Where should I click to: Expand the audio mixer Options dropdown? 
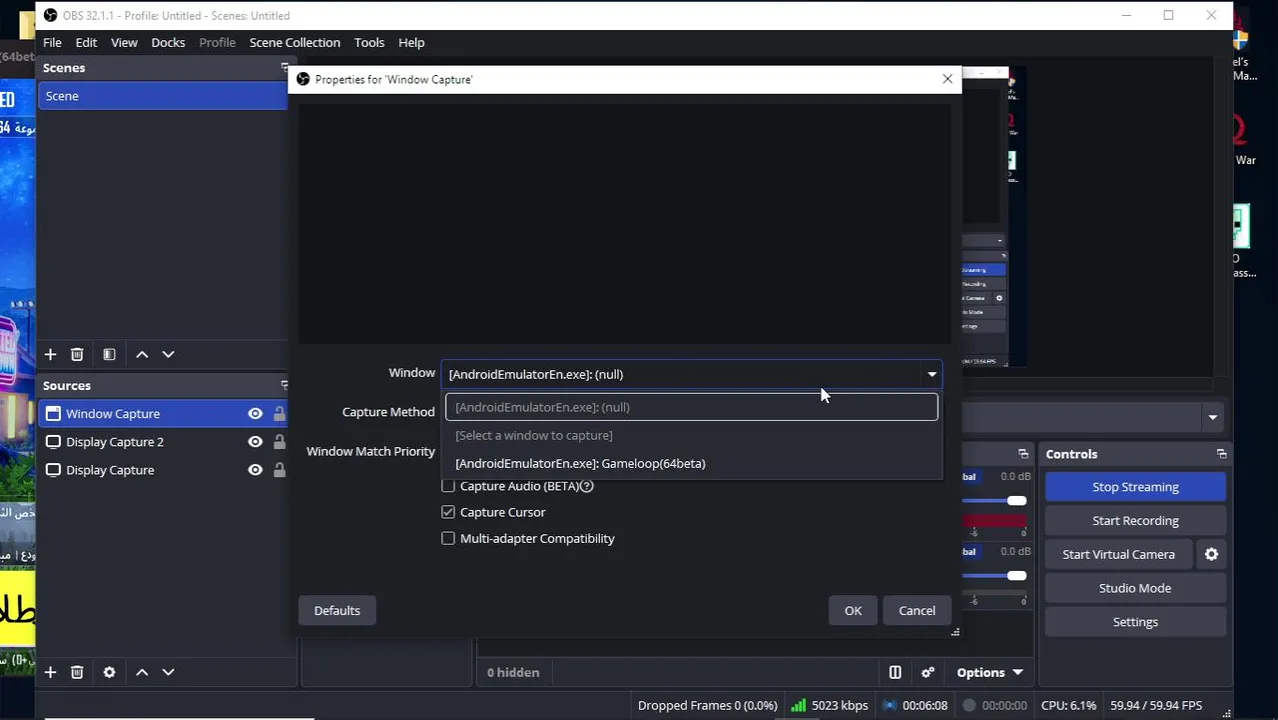[x=989, y=672]
